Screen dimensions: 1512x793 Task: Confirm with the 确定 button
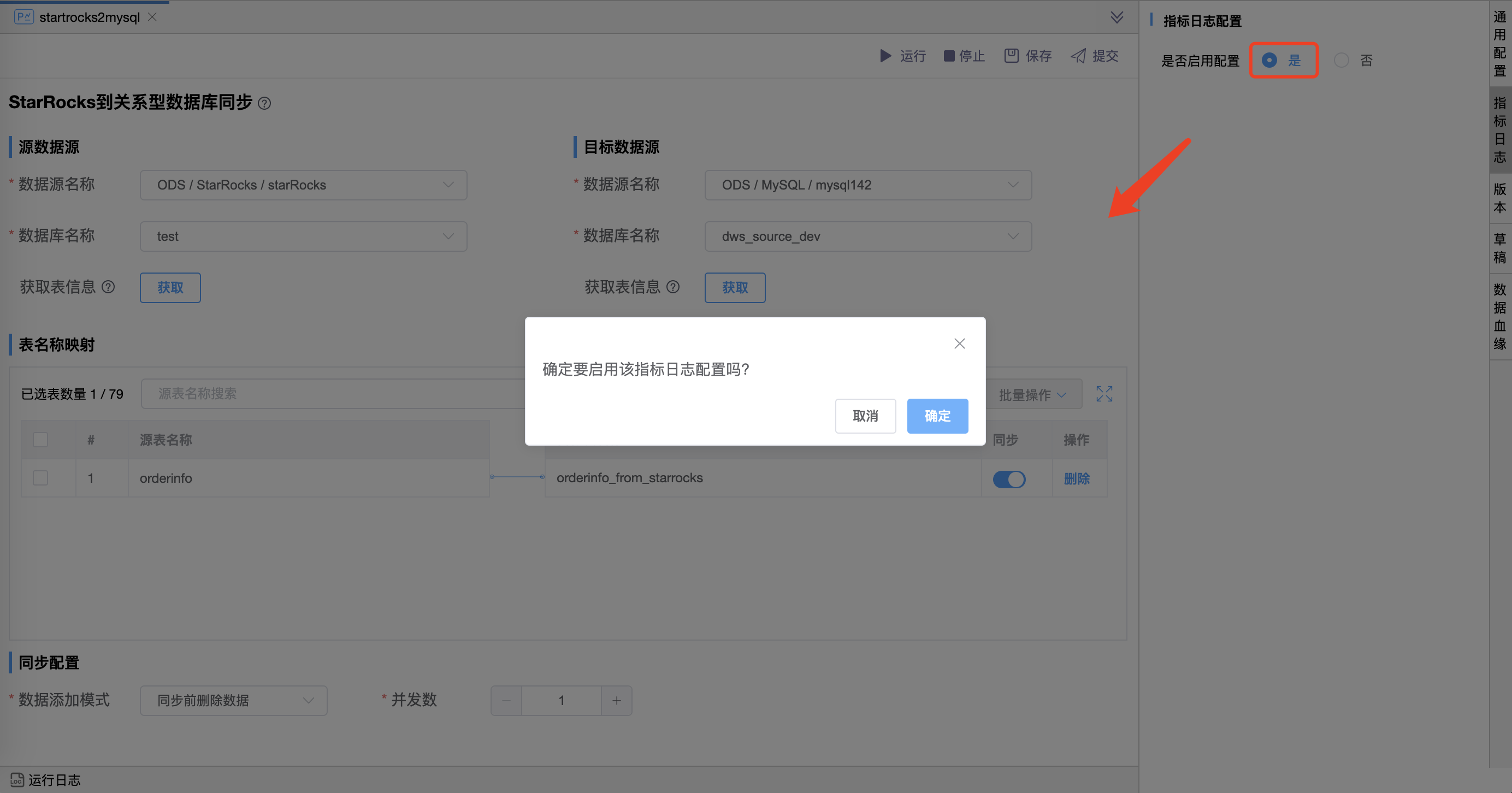937,416
